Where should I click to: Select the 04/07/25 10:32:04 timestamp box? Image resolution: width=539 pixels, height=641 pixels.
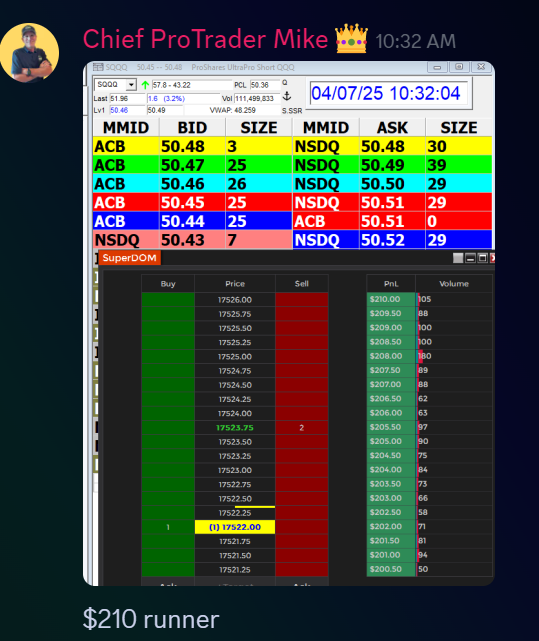(x=388, y=93)
